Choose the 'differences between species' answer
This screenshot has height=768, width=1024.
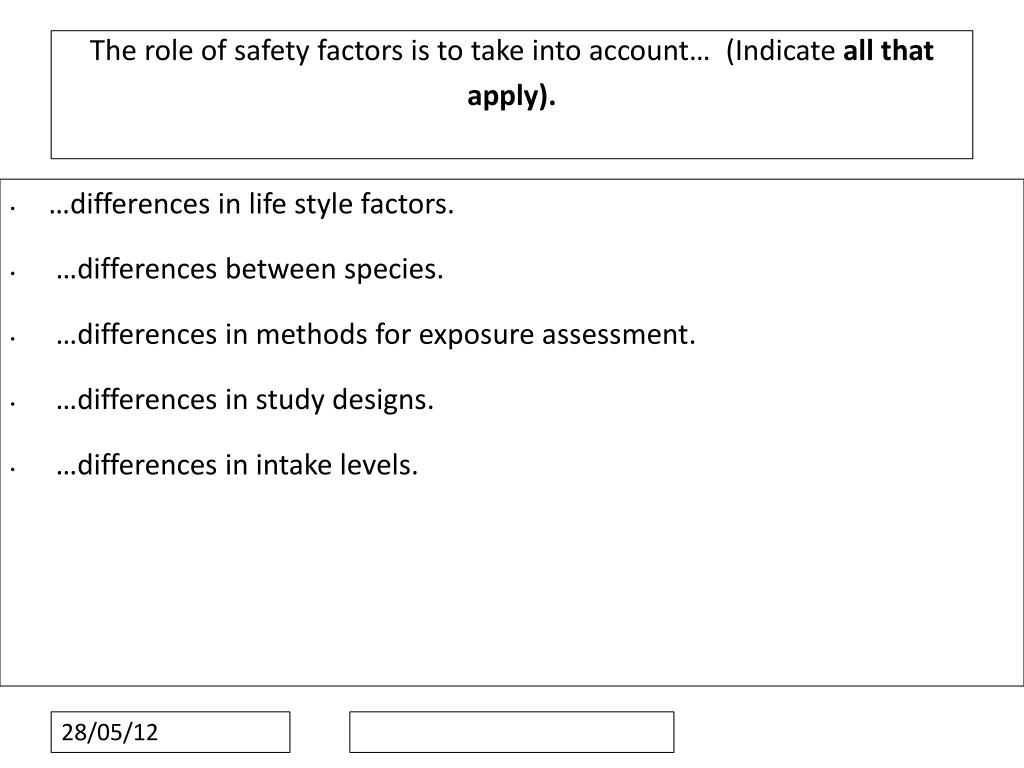250,269
